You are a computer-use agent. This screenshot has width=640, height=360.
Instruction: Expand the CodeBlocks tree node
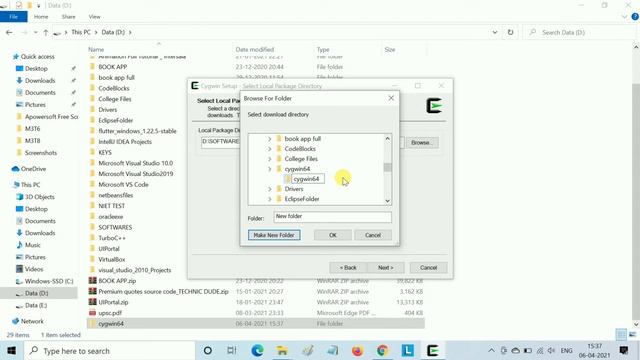click(x=269, y=149)
